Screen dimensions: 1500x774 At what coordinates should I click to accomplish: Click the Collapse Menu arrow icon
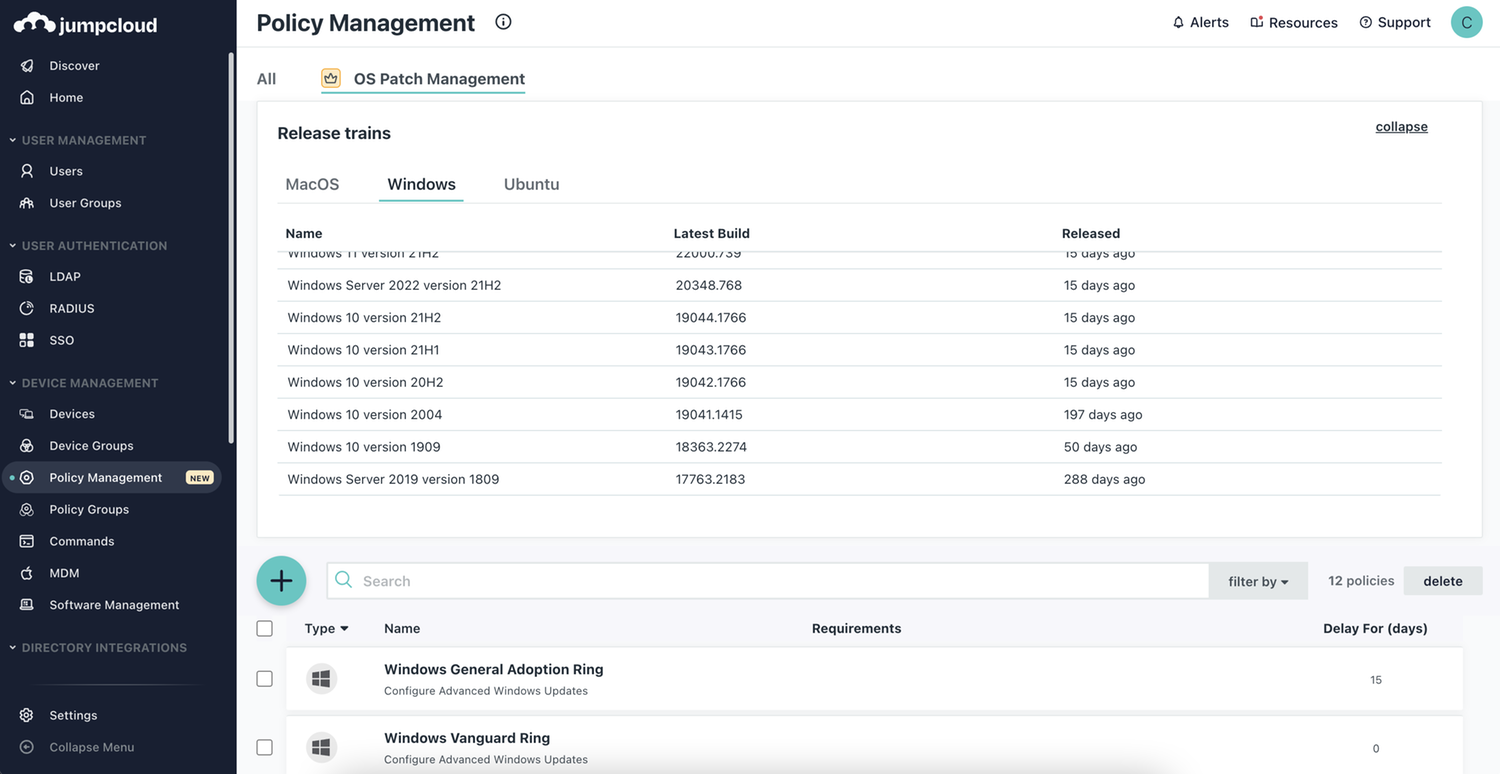tap(27, 747)
